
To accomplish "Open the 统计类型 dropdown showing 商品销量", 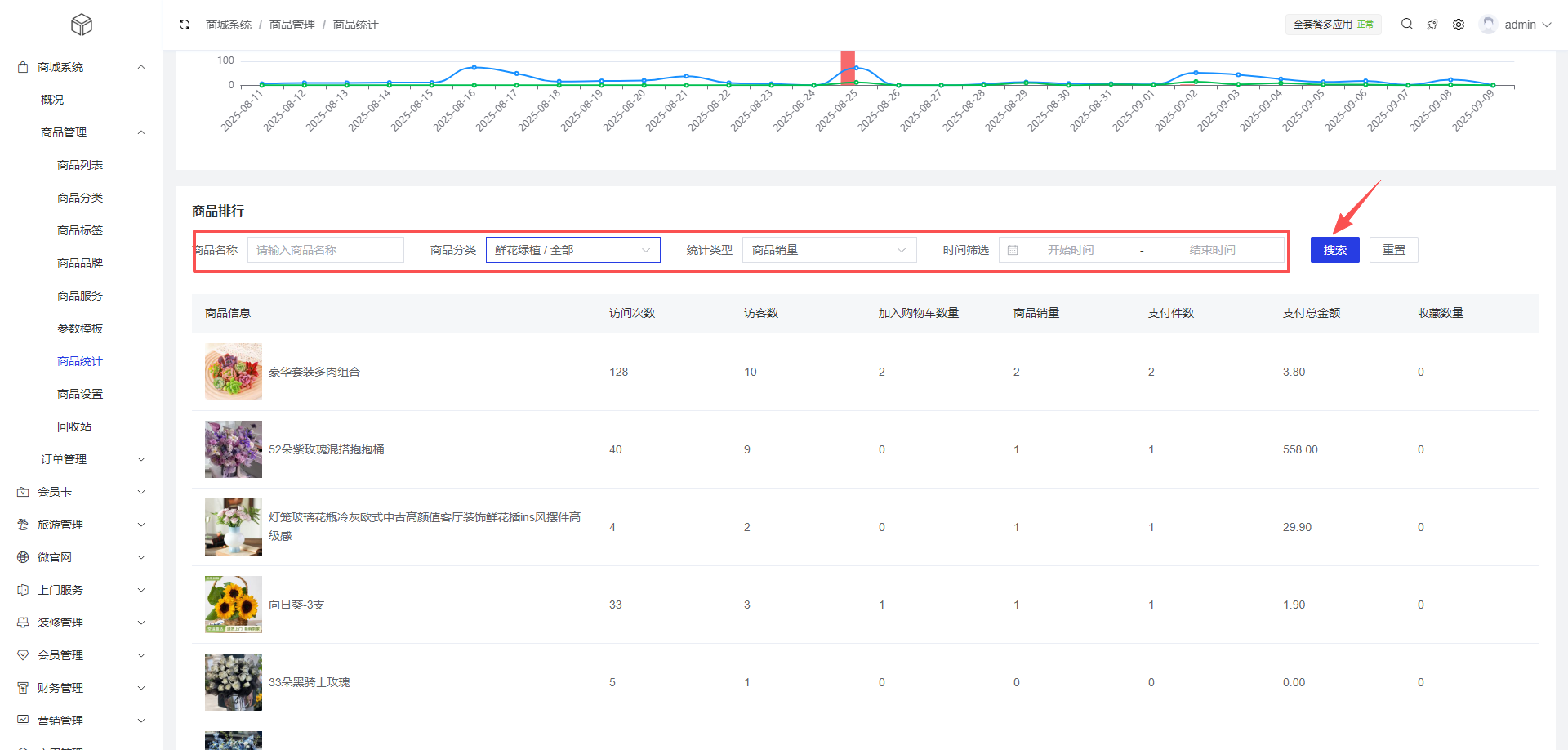I will (x=828, y=250).
